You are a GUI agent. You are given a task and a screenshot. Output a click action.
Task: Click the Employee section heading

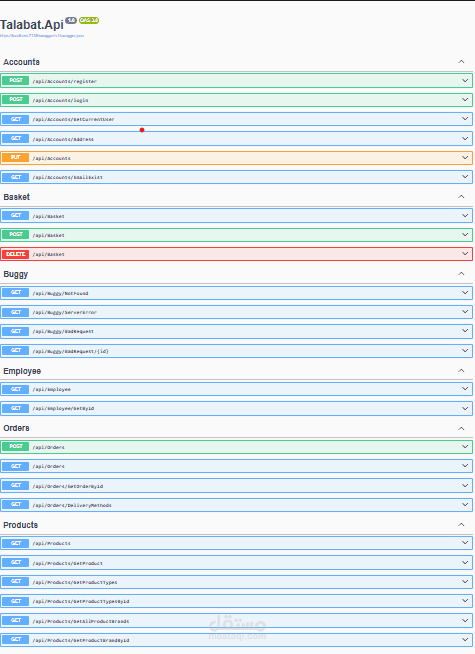point(22,371)
